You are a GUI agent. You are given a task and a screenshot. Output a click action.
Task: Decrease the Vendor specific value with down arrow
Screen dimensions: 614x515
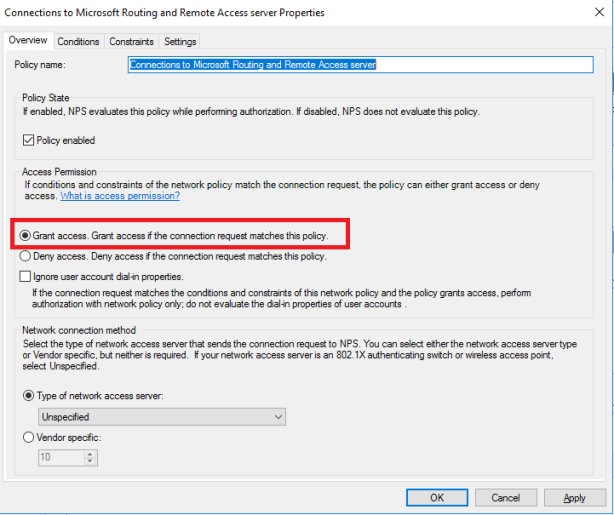click(x=90, y=461)
